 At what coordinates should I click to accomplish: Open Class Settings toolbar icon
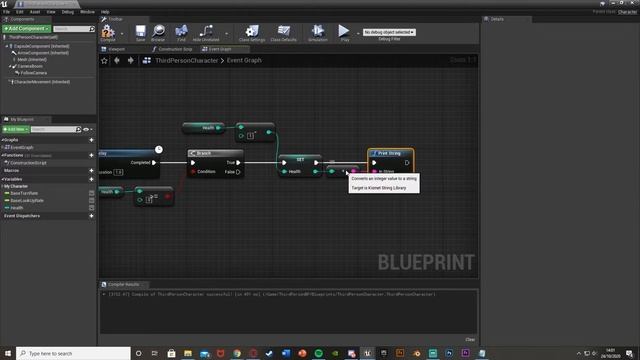coord(252,32)
